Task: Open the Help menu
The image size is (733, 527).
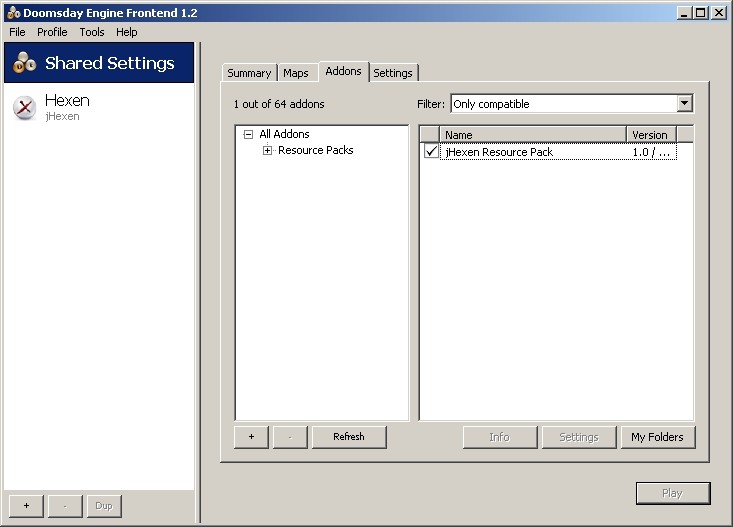Action: click(x=127, y=32)
